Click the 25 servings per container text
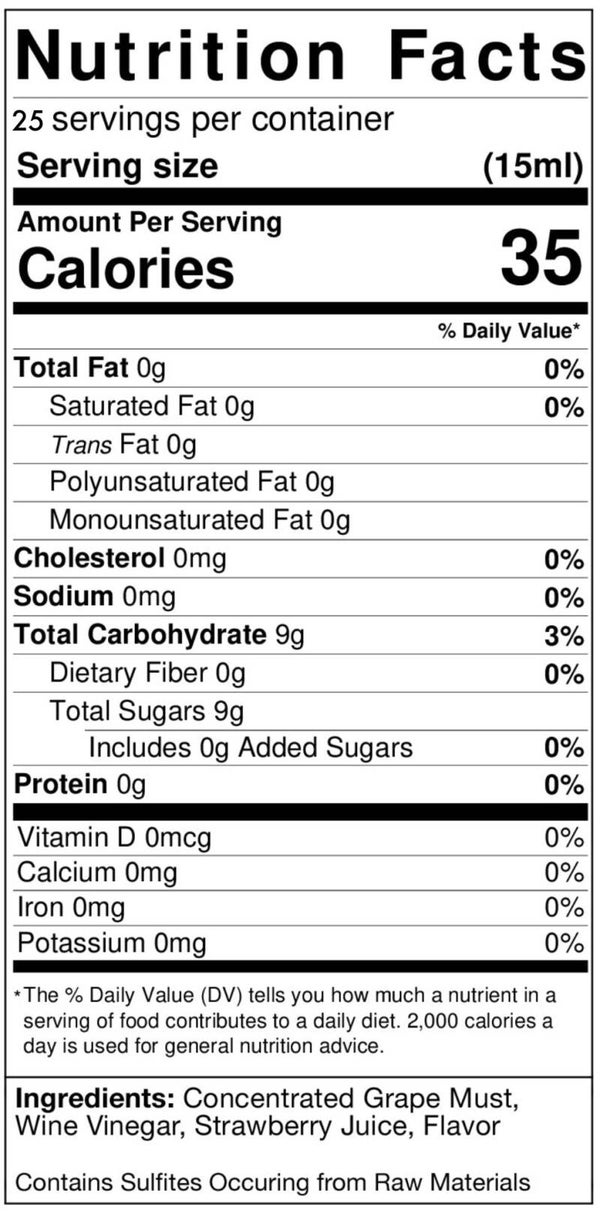This screenshot has height=1214, width=600. pyautogui.click(x=204, y=120)
